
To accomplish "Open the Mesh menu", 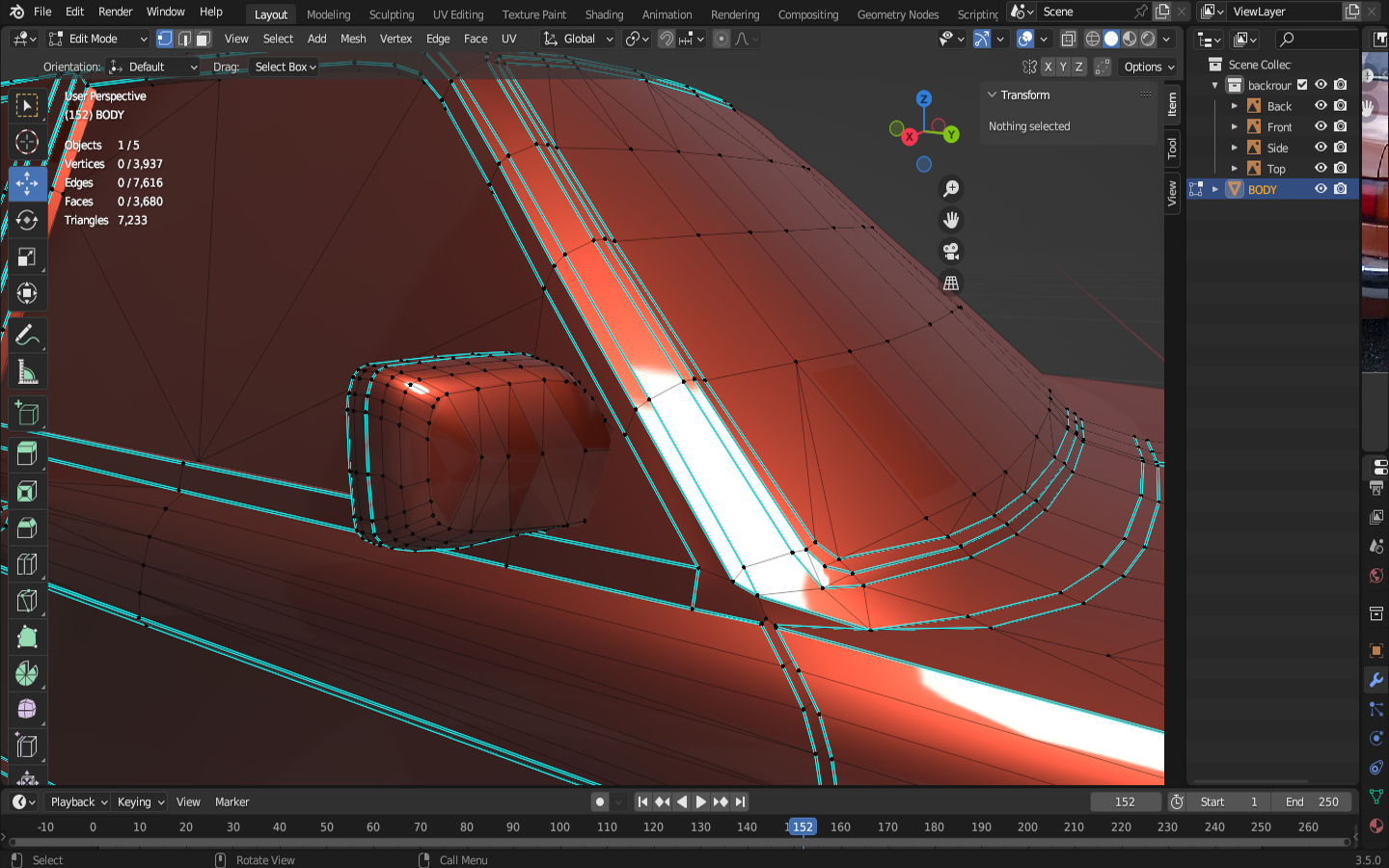I will pyautogui.click(x=353, y=39).
